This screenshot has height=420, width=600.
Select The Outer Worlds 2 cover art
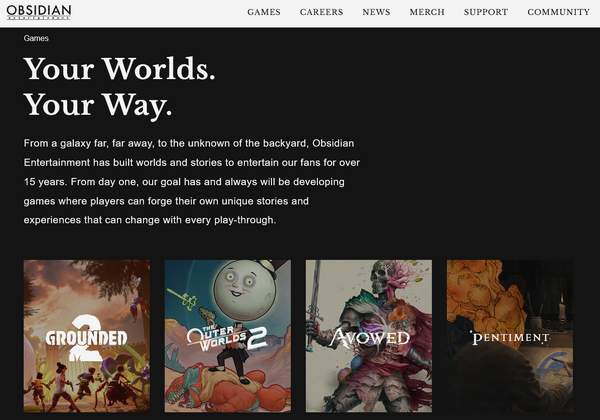pos(228,336)
